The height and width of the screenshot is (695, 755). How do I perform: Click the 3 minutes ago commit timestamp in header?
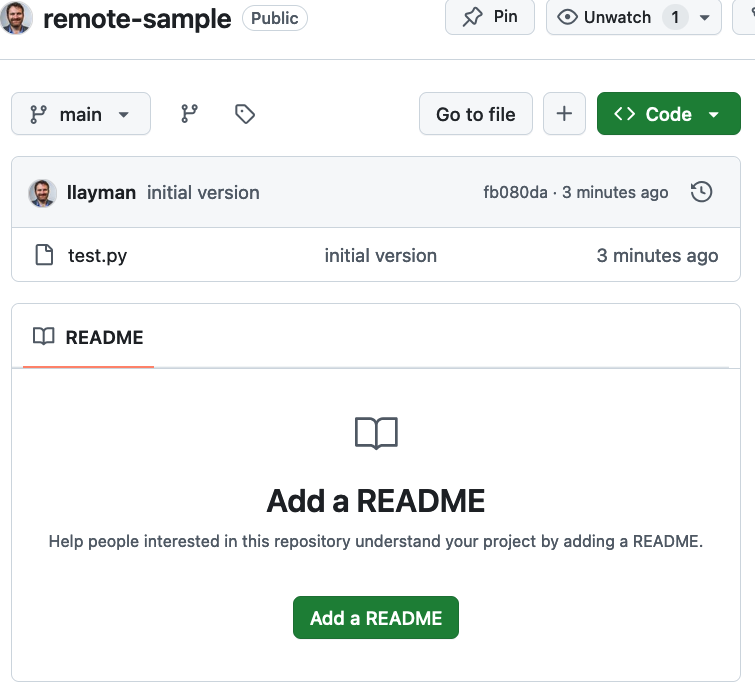(x=615, y=192)
